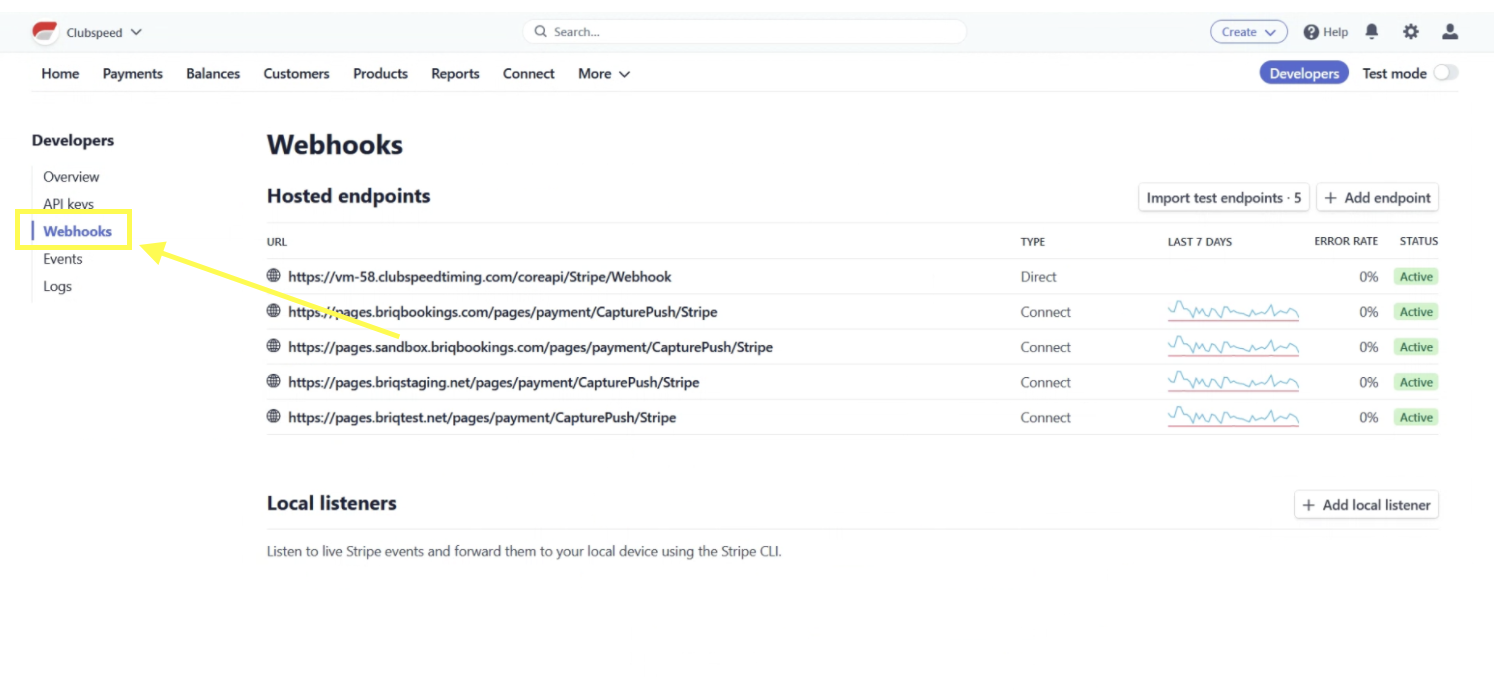
Task: Open Overview in Developers sidebar
Action: pyautogui.click(x=71, y=177)
